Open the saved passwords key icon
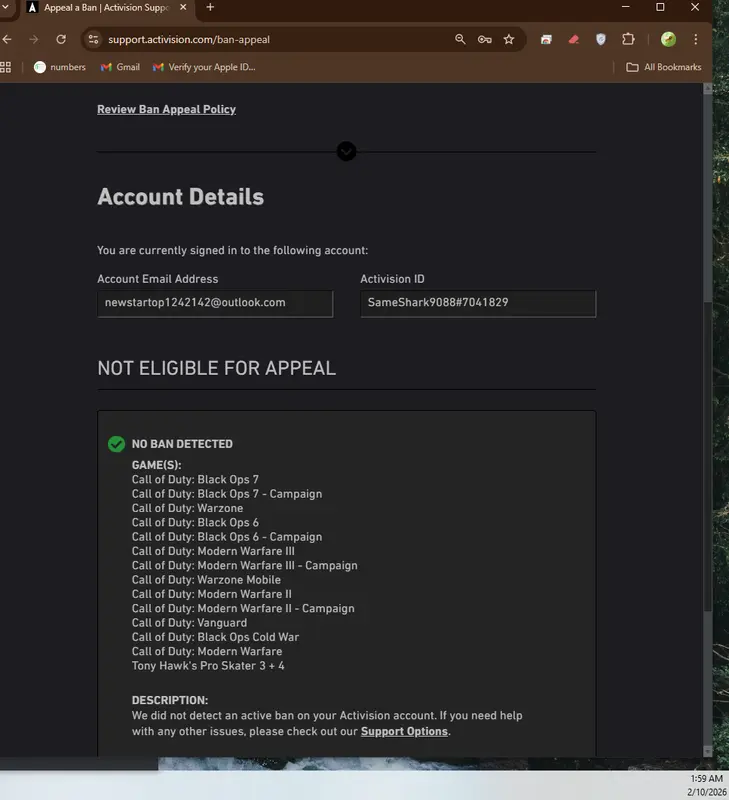The width and height of the screenshot is (729, 800). [484, 39]
